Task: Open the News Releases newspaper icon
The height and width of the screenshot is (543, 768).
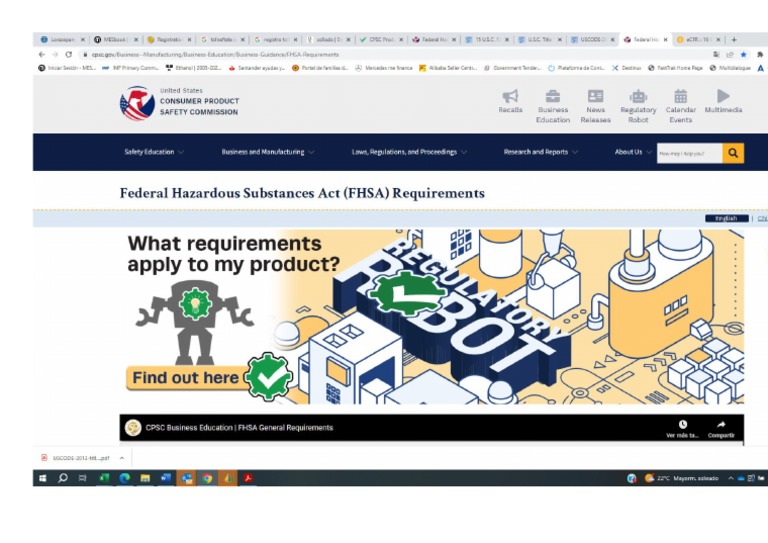Action: pyautogui.click(x=595, y=96)
